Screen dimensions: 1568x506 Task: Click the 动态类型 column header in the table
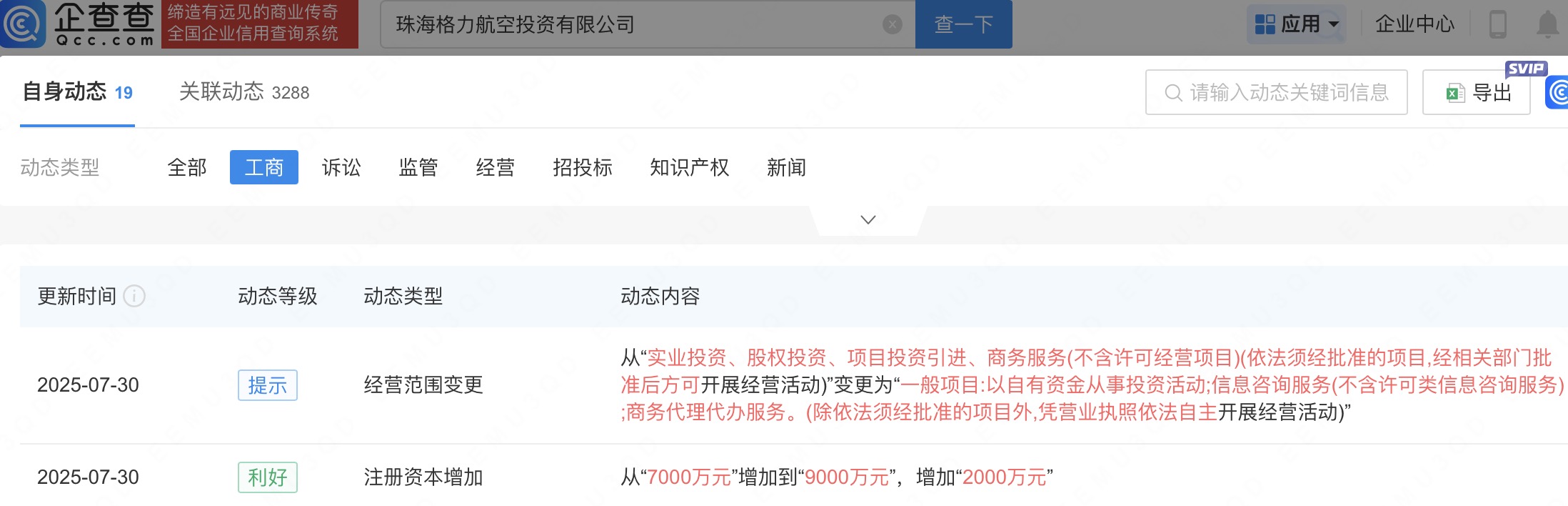[x=403, y=296]
